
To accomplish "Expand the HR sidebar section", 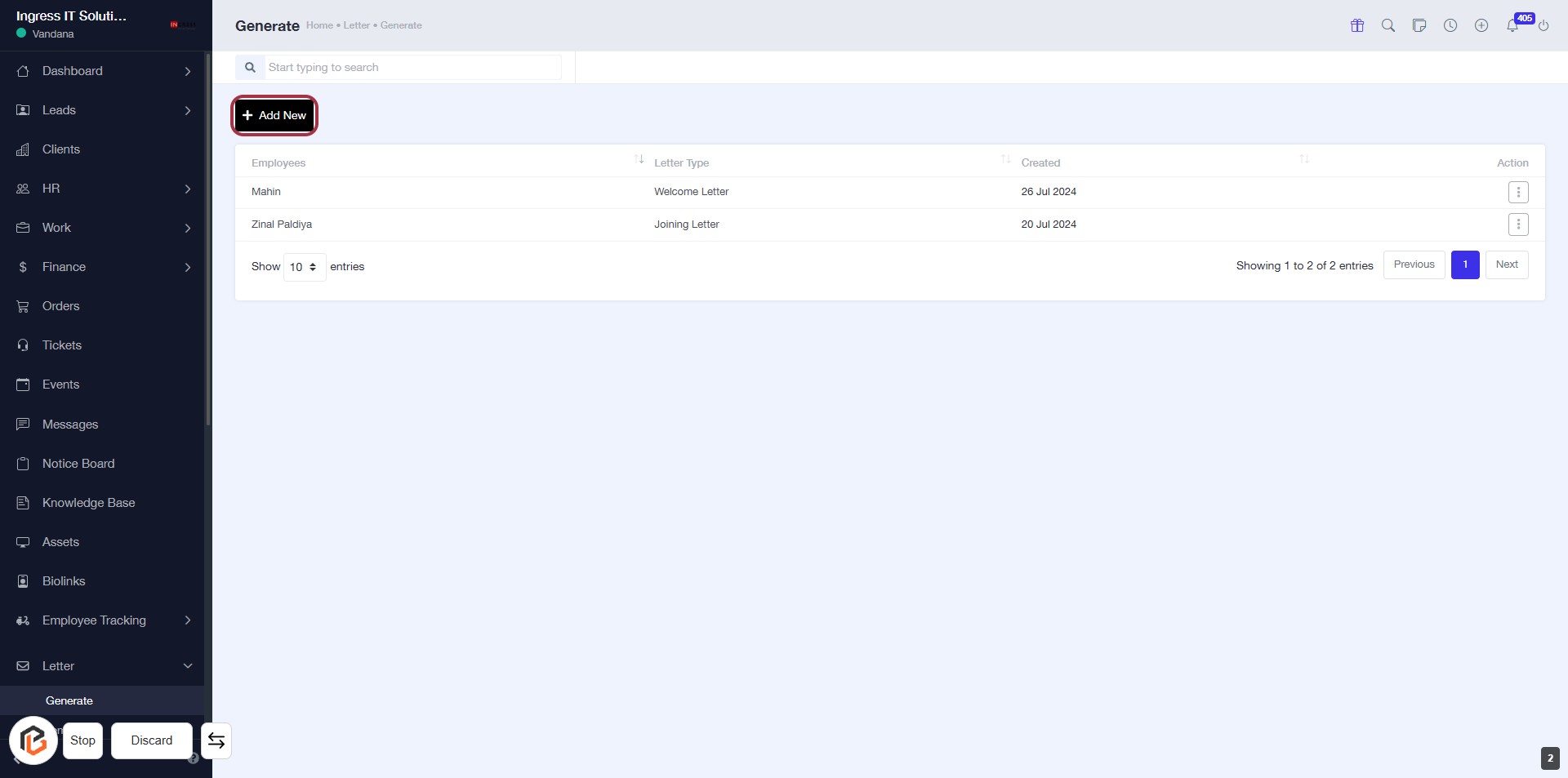I will pos(102,189).
